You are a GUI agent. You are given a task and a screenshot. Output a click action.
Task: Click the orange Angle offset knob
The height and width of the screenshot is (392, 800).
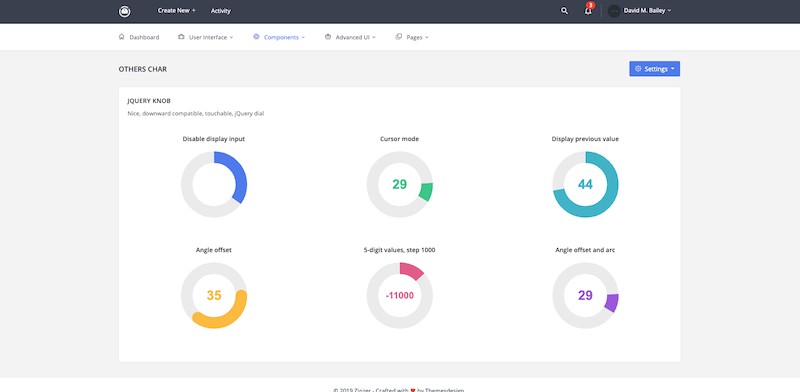[x=214, y=296]
